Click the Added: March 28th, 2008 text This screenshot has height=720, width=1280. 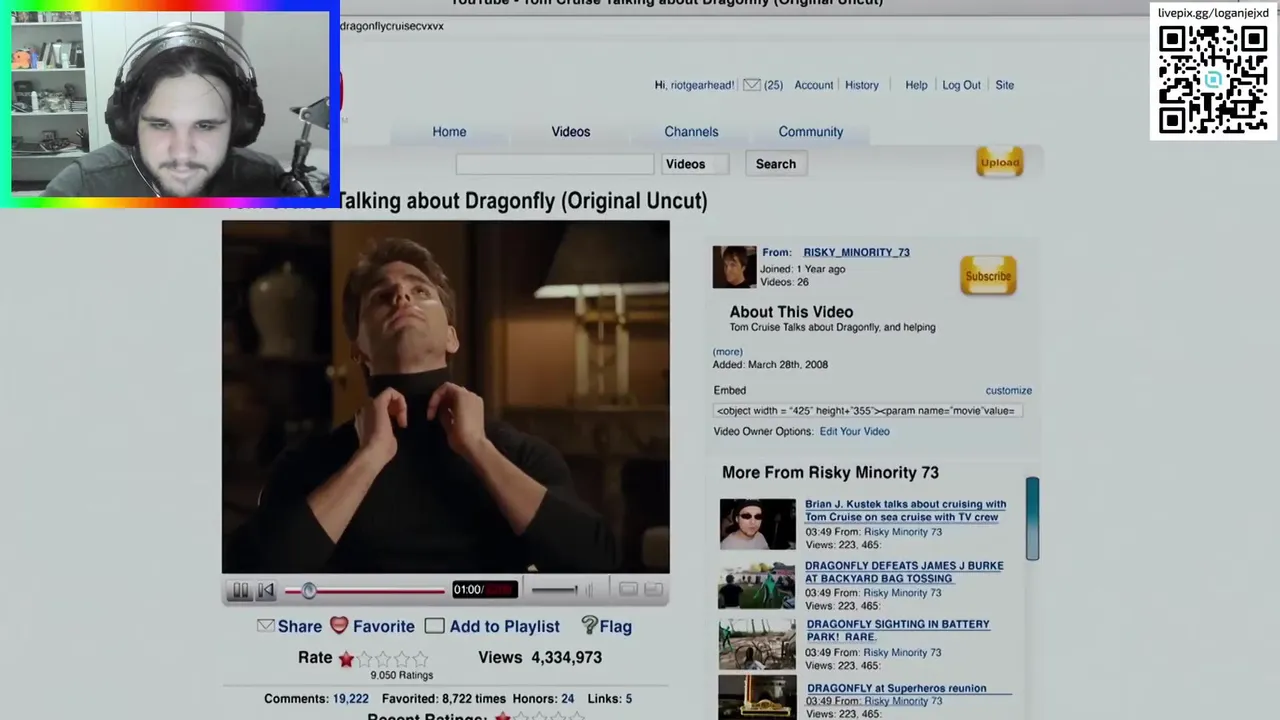click(770, 365)
